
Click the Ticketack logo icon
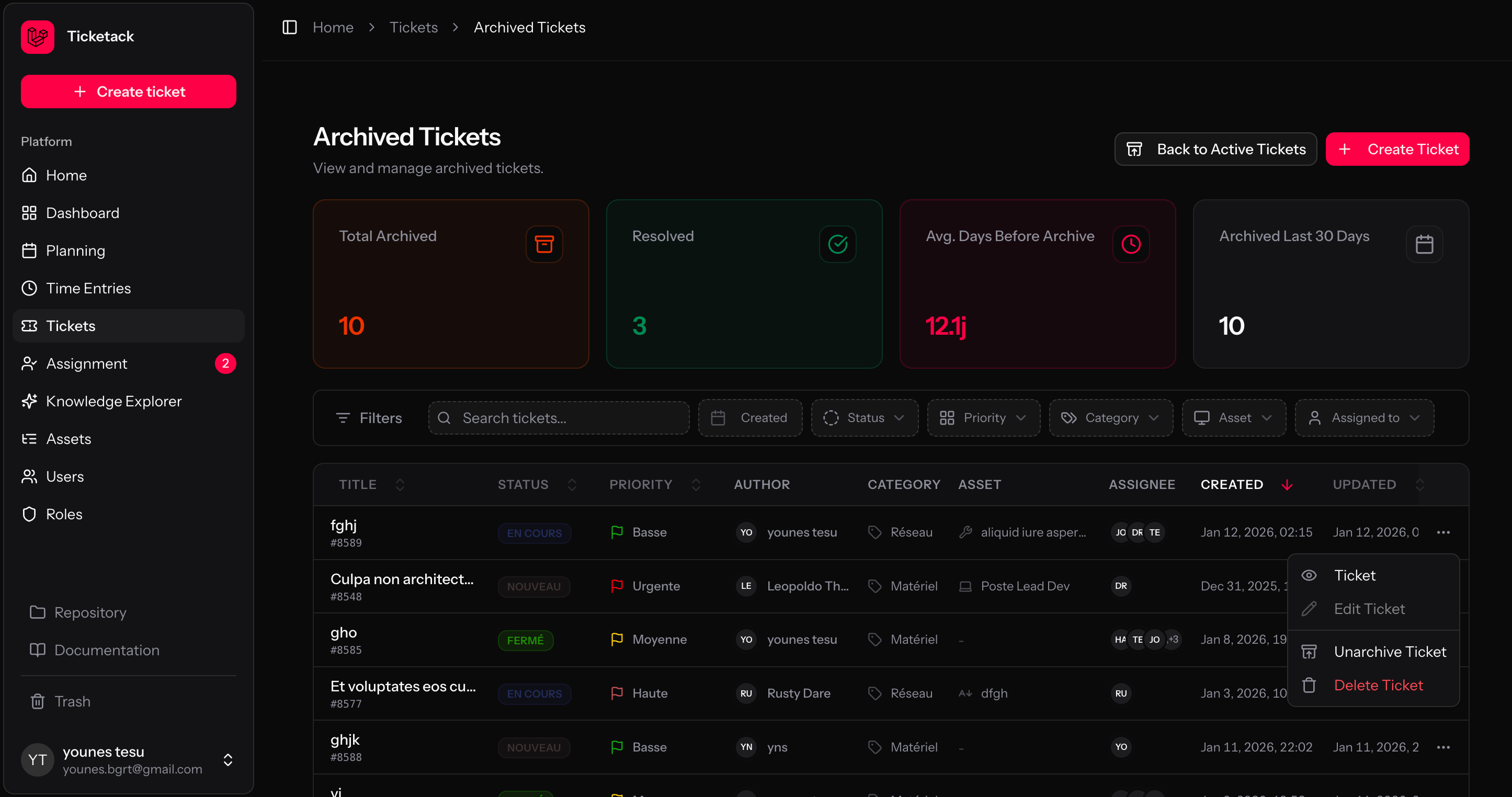tap(37, 37)
